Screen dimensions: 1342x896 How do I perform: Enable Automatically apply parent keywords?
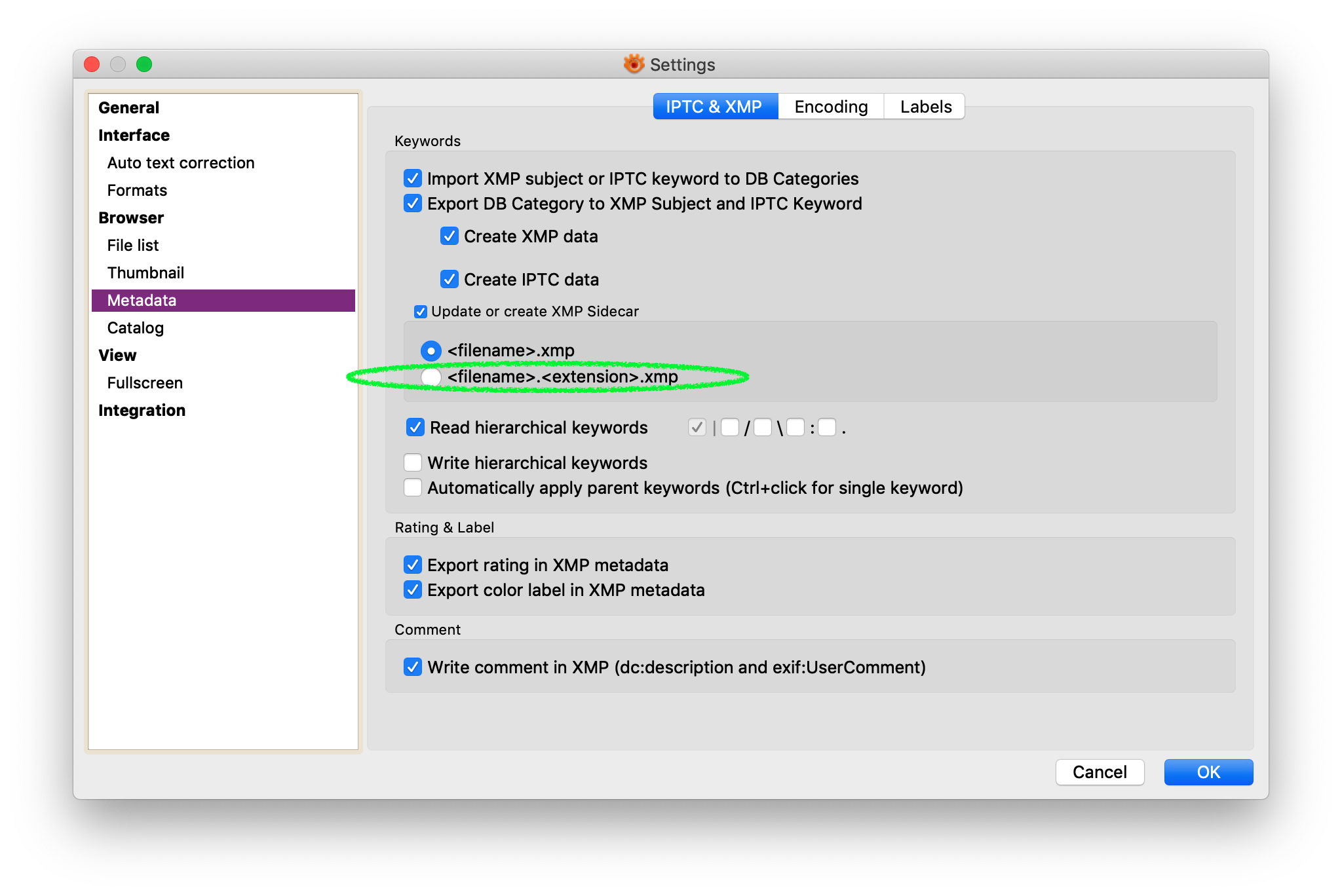pos(413,488)
